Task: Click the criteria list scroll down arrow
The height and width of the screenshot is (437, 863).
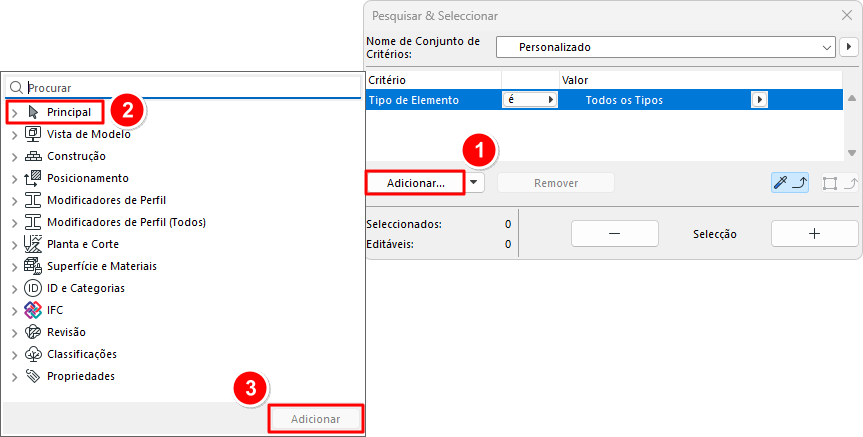Action: [851, 153]
